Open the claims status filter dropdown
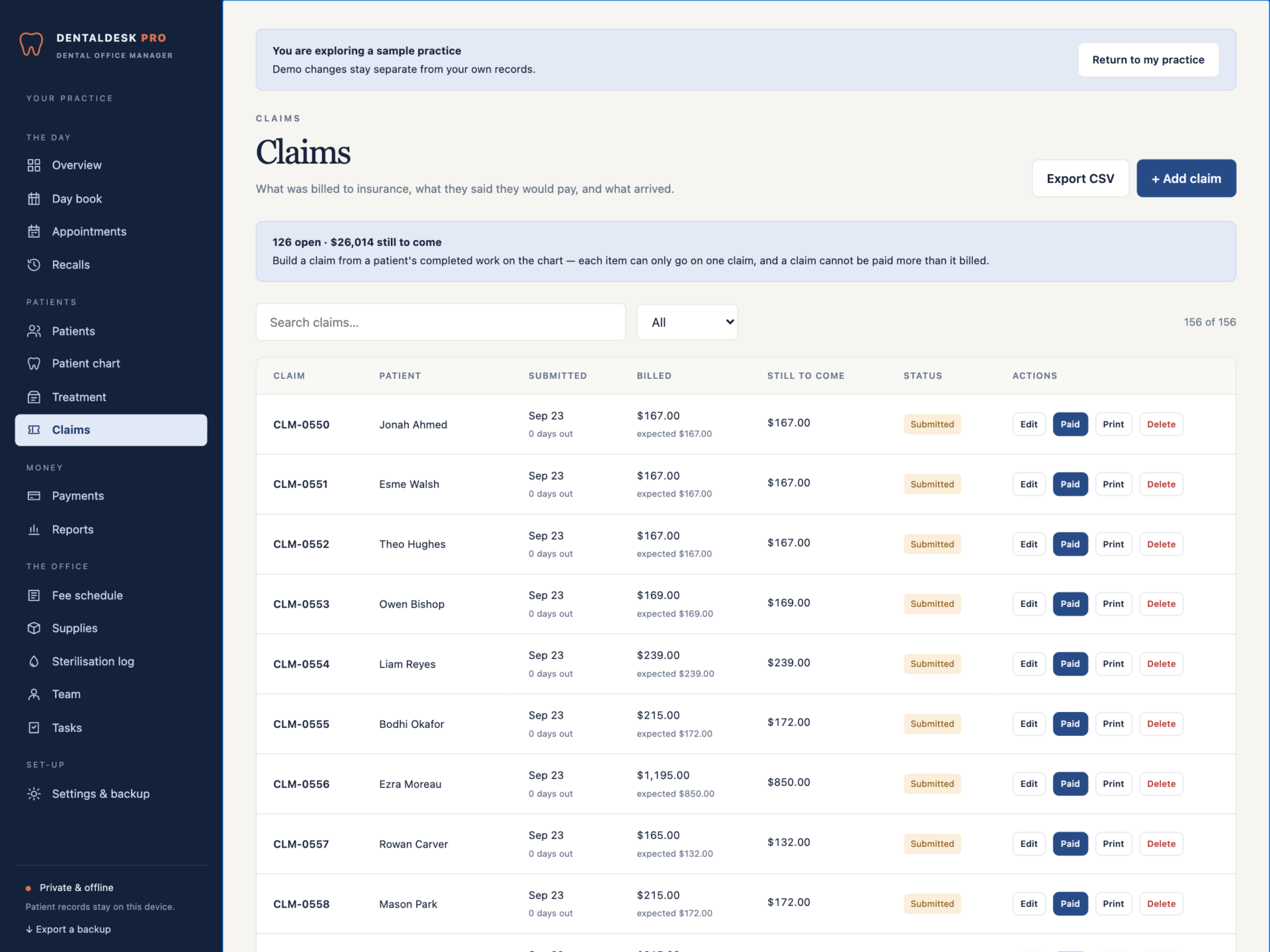 (687, 322)
